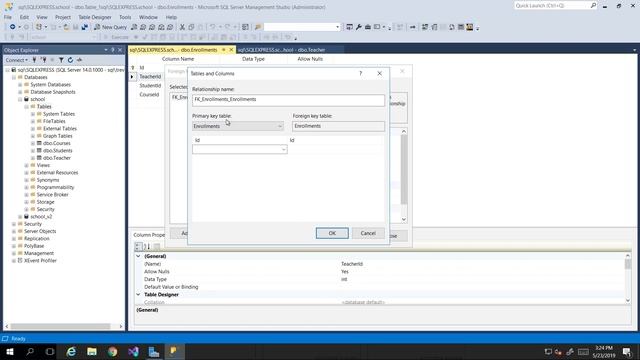
Task: Open the View menu
Action: (42, 17)
